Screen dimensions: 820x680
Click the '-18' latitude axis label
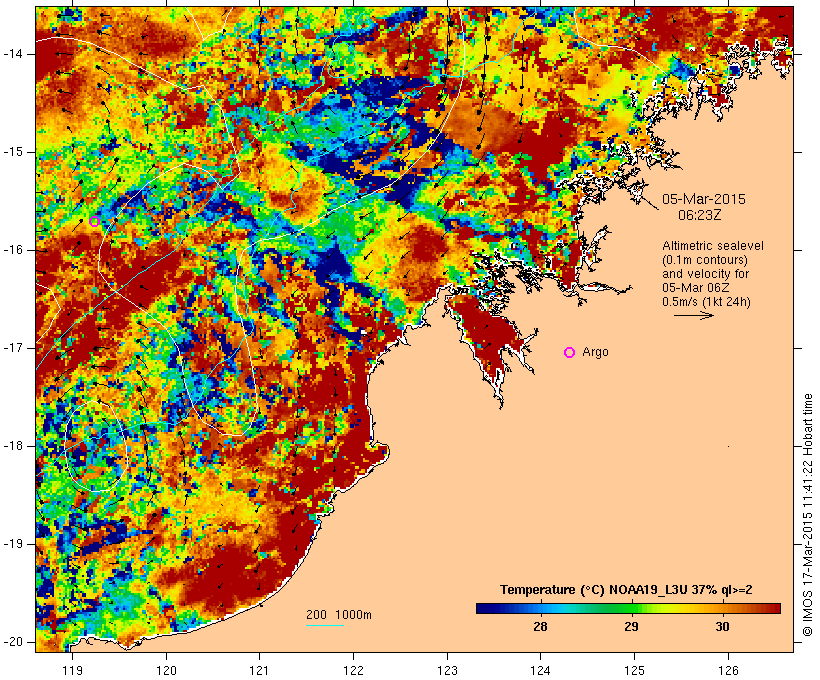click(13, 446)
